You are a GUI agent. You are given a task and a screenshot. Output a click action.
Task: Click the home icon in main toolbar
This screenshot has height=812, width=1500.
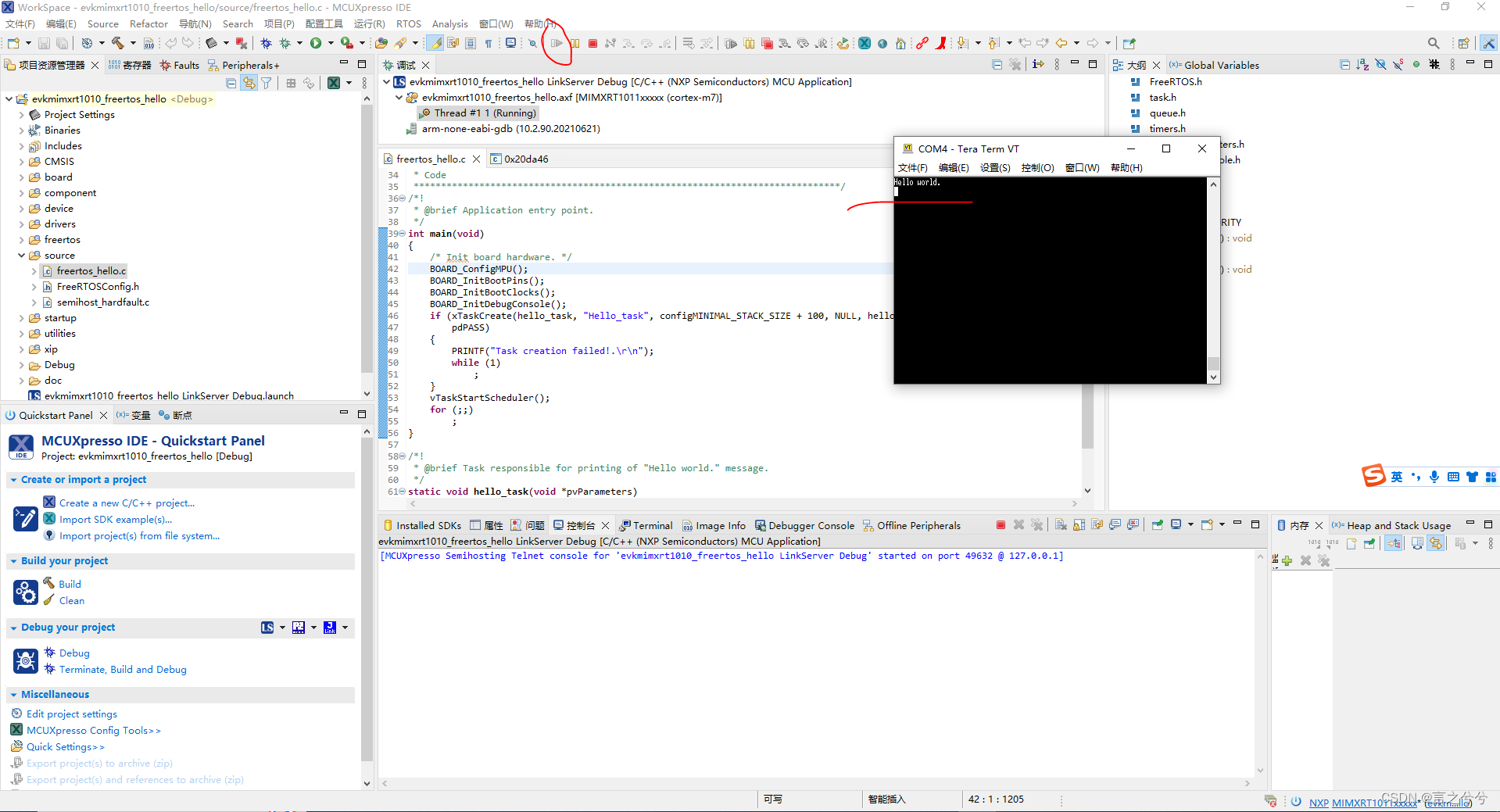(900, 43)
